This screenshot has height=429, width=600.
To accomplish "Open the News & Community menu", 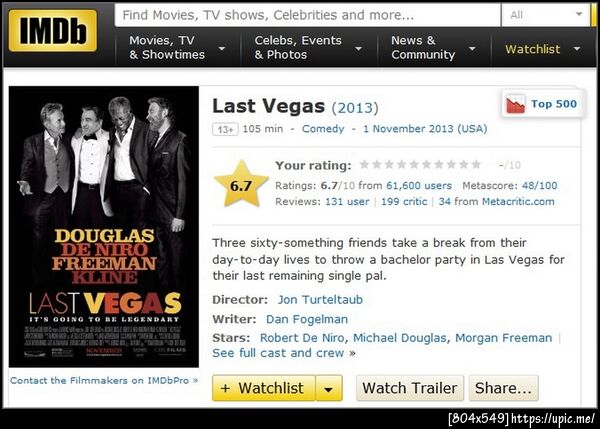I will pyautogui.click(x=434, y=48).
